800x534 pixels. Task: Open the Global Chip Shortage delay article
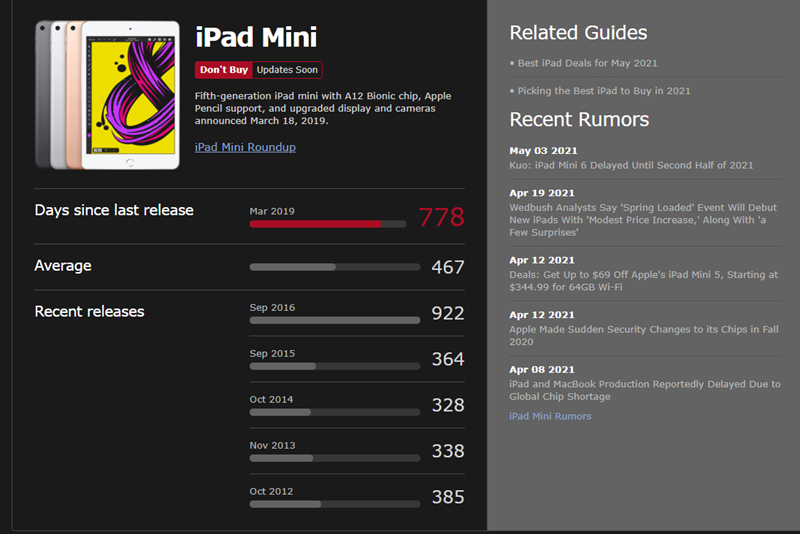click(x=645, y=390)
